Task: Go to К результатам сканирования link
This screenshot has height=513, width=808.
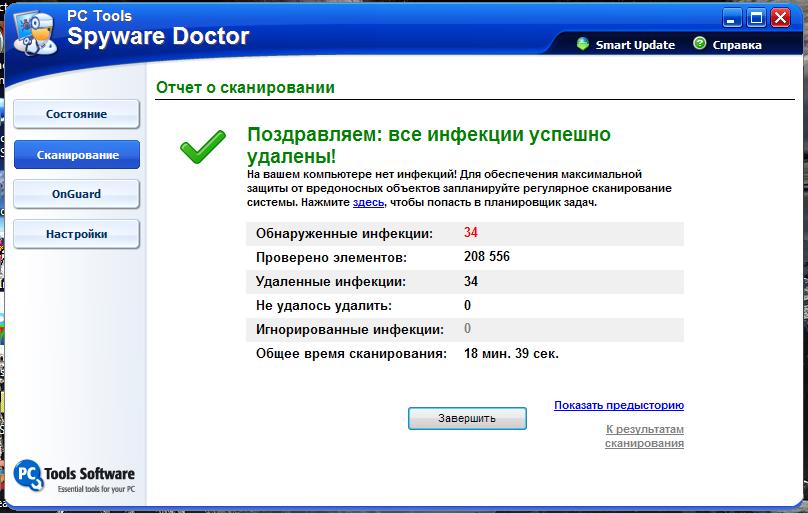Action: pyautogui.click(x=645, y=436)
